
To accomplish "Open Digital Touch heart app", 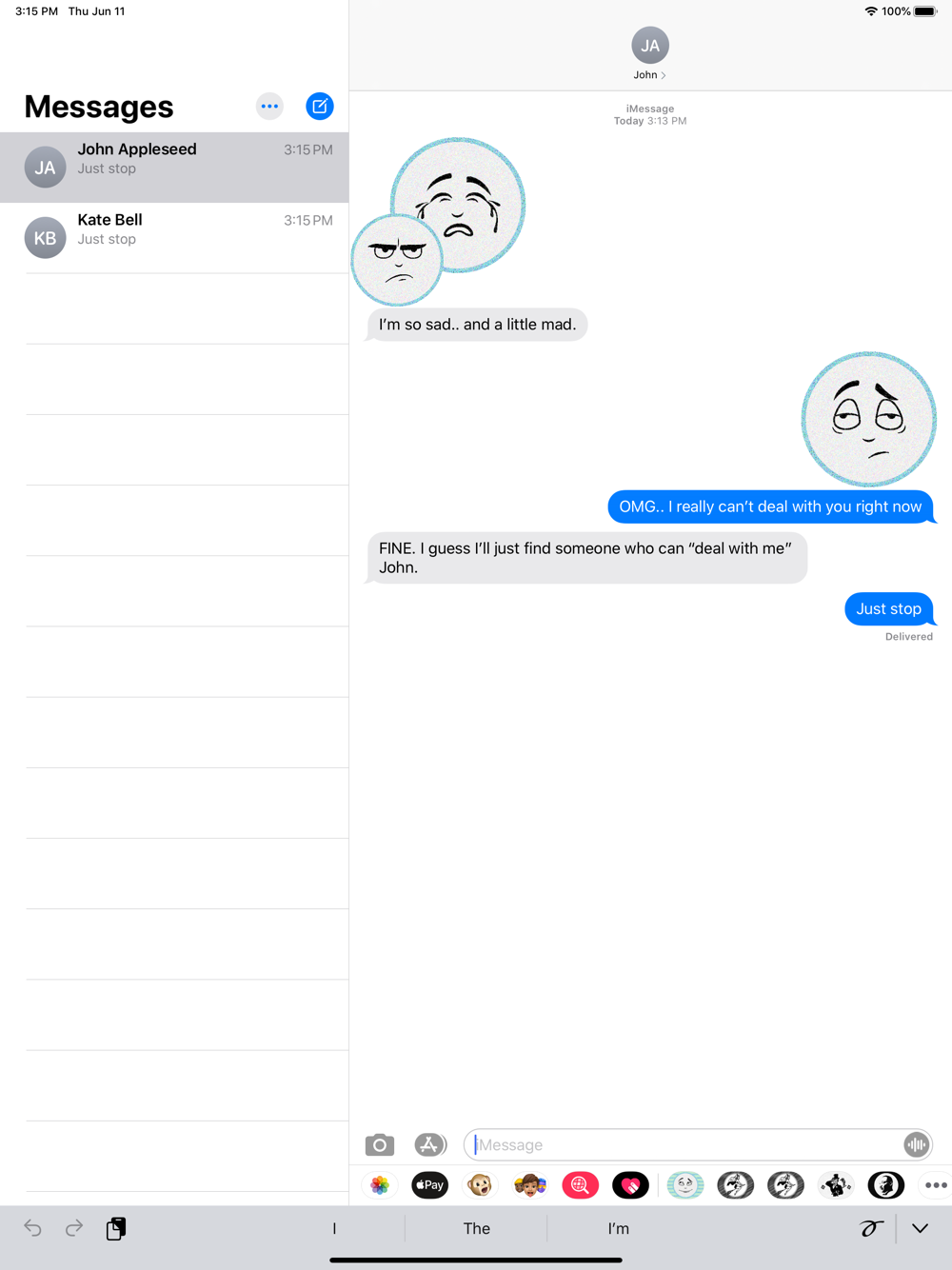I will [630, 1185].
